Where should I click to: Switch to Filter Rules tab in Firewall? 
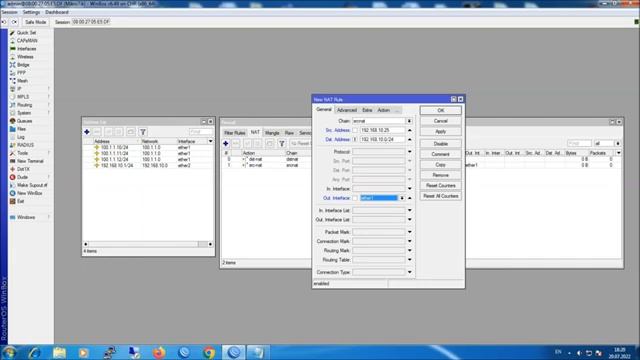[235, 133]
